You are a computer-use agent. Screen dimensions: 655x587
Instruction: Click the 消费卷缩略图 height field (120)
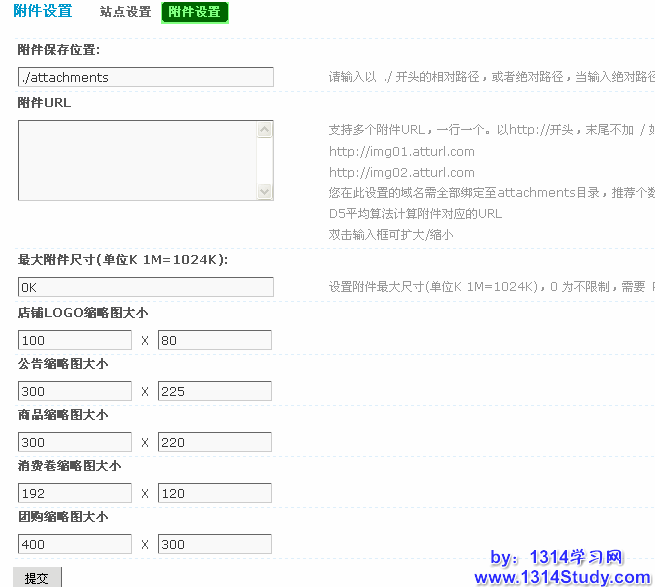click(214, 493)
